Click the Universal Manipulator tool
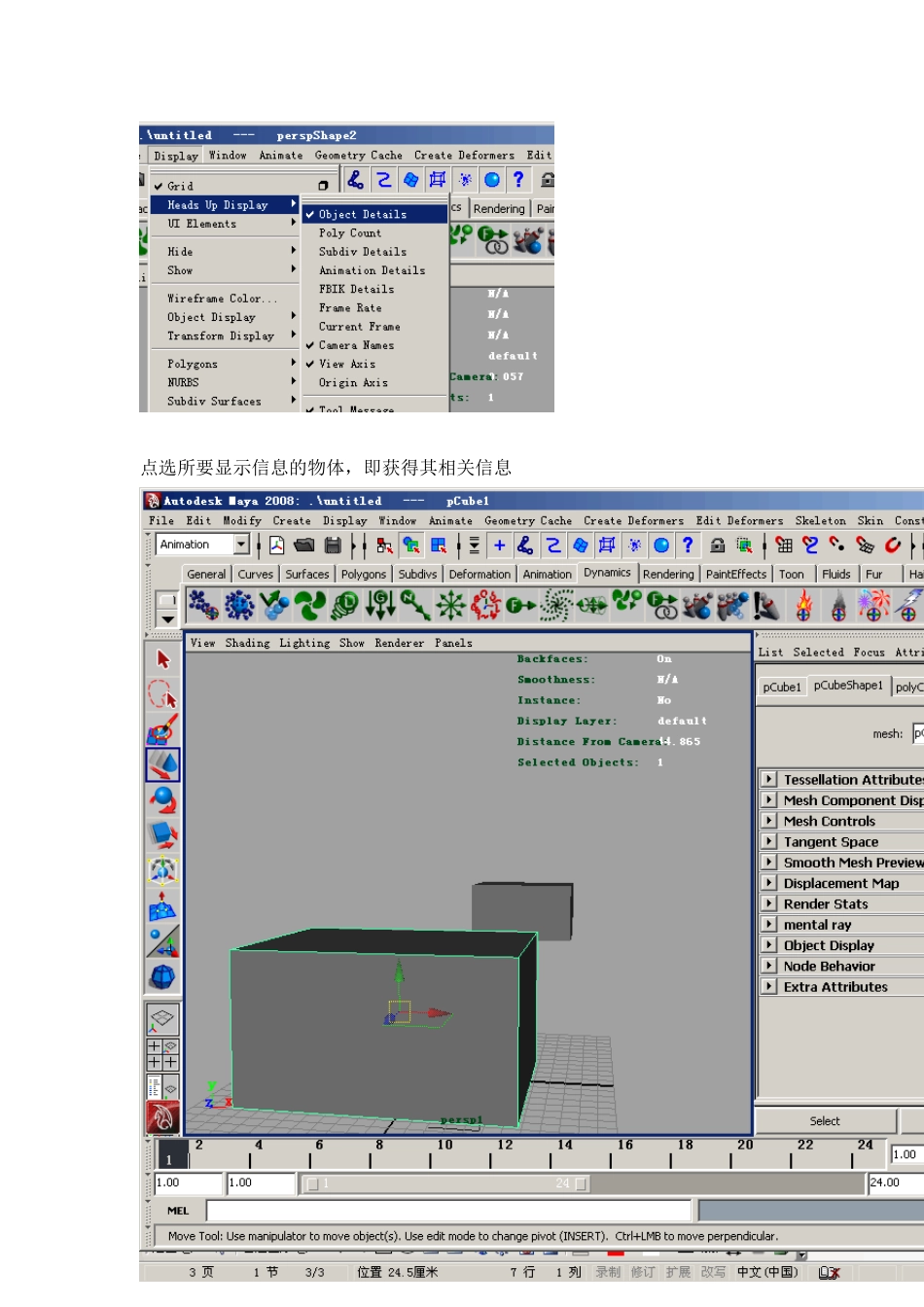 (x=162, y=870)
